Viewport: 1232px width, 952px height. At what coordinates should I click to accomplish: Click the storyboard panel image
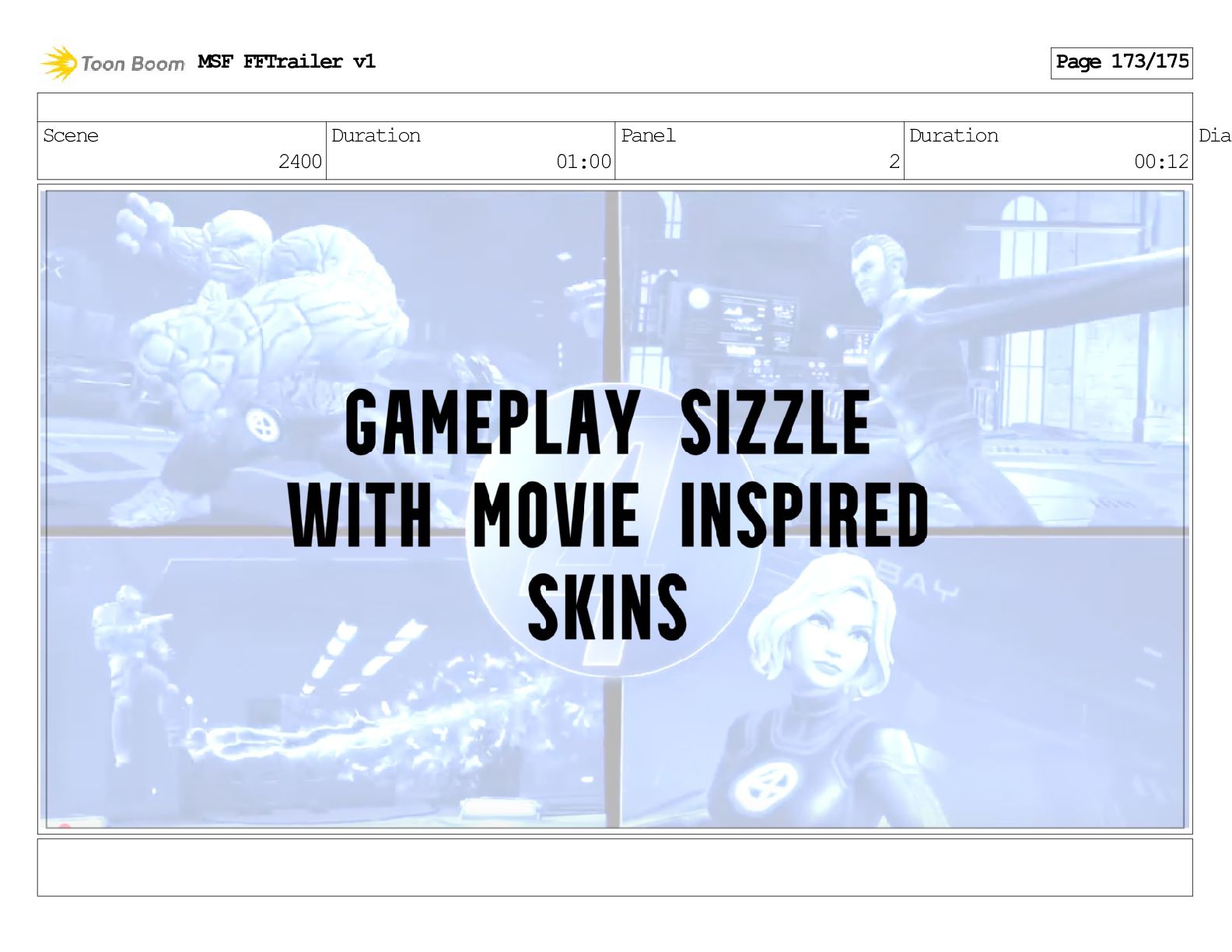click(615, 509)
